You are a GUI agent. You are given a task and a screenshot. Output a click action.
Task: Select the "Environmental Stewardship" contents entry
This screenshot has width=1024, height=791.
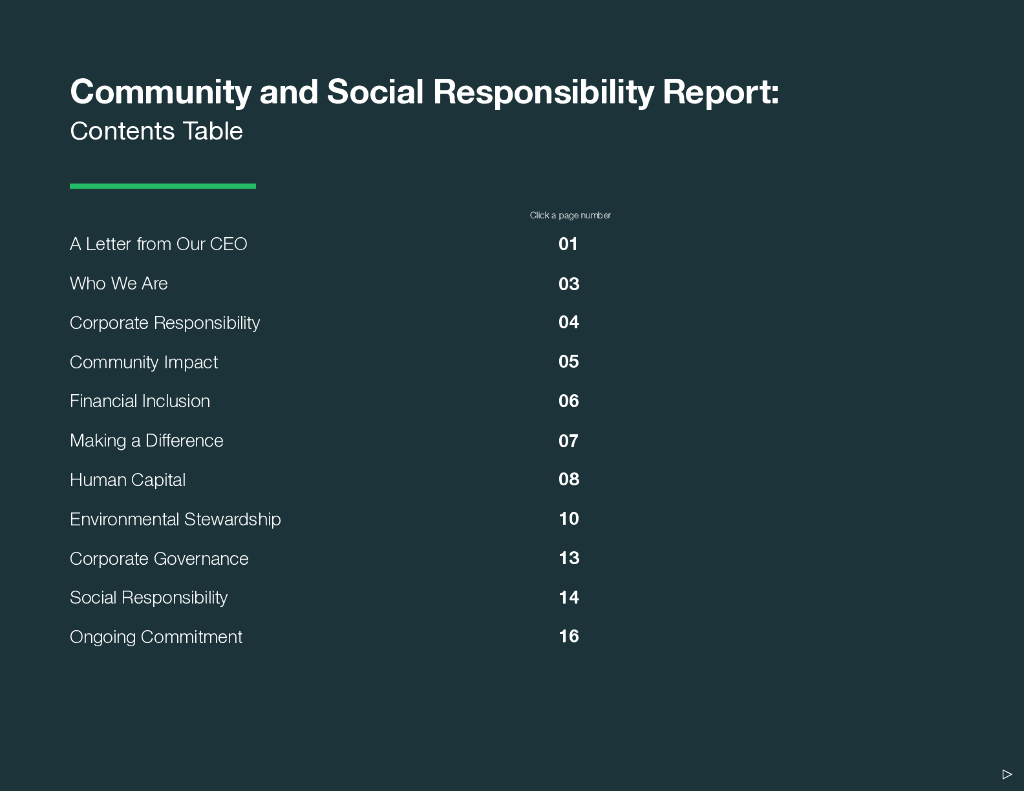coord(175,519)
